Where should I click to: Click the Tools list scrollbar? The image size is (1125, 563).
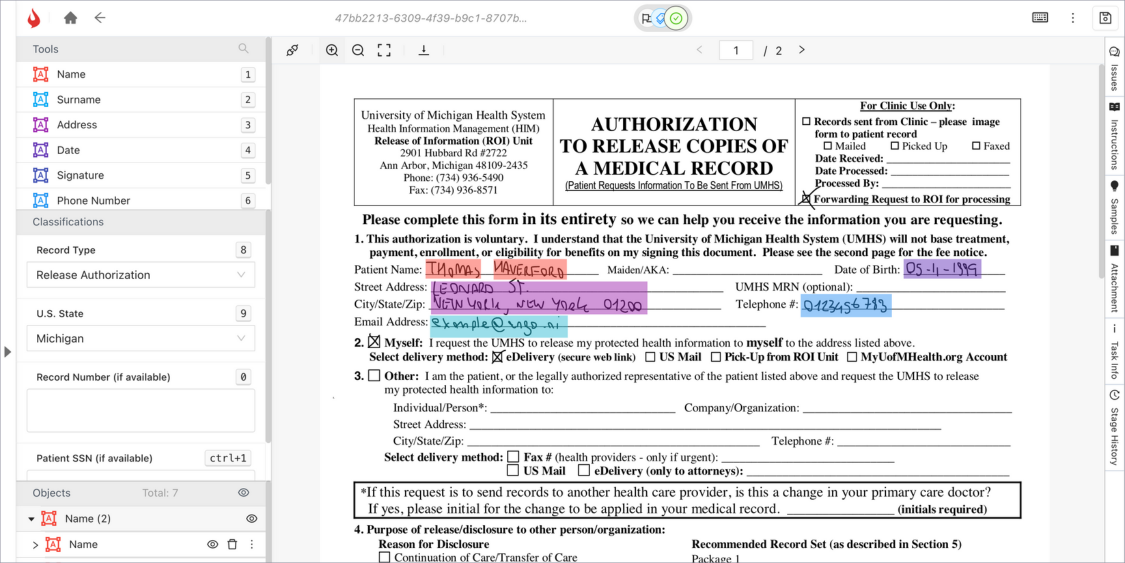268,111
